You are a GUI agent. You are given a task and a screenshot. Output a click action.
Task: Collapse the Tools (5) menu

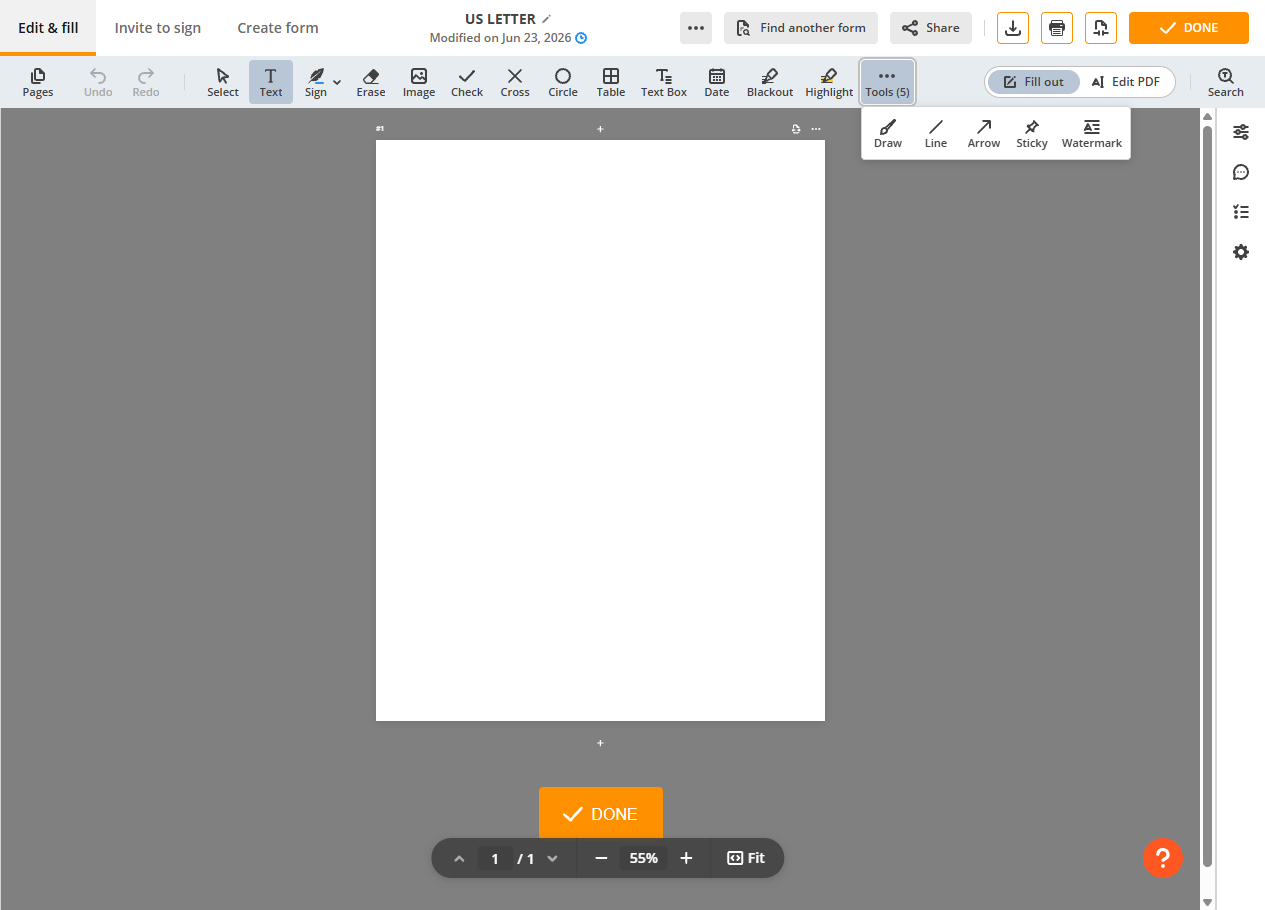[x=887, y=82]
